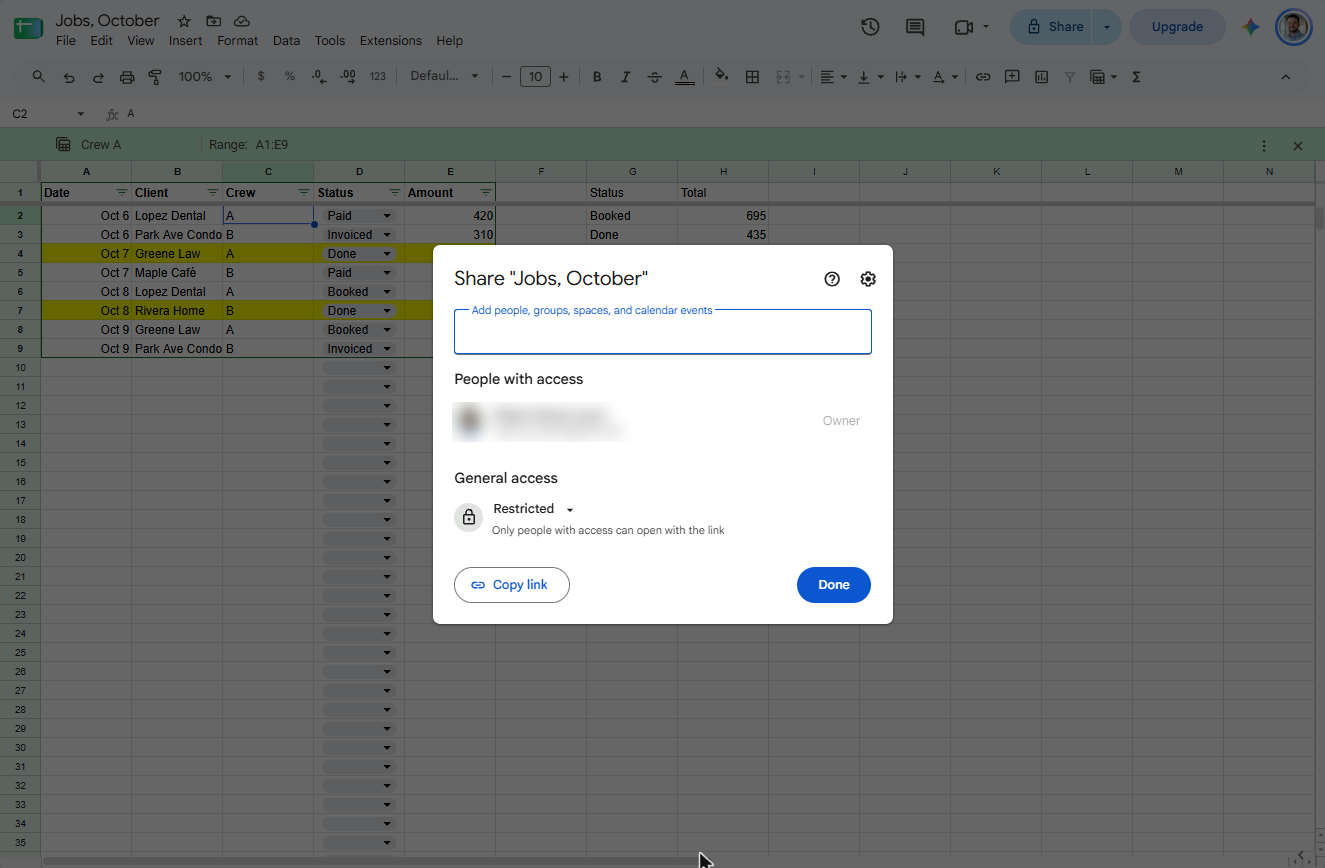
Task: Click the search menus magnifier icon
Action: (x=39, y=77)
